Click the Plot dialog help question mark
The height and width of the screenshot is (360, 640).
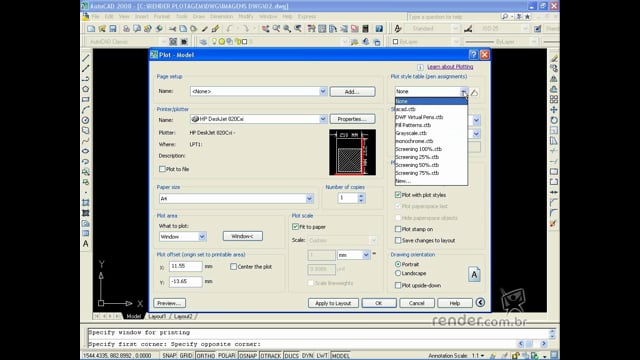pyautogui.click(x=473, y=55)
